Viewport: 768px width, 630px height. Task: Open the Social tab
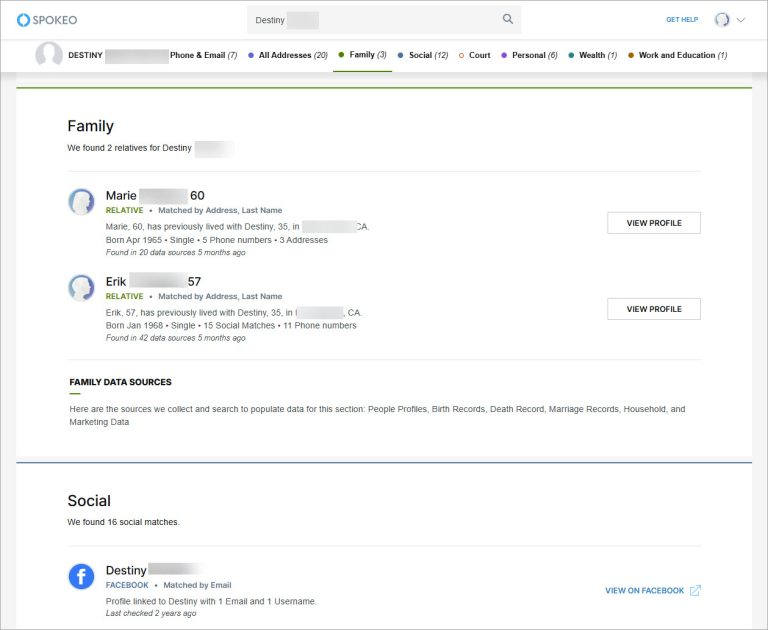[423, 55]
